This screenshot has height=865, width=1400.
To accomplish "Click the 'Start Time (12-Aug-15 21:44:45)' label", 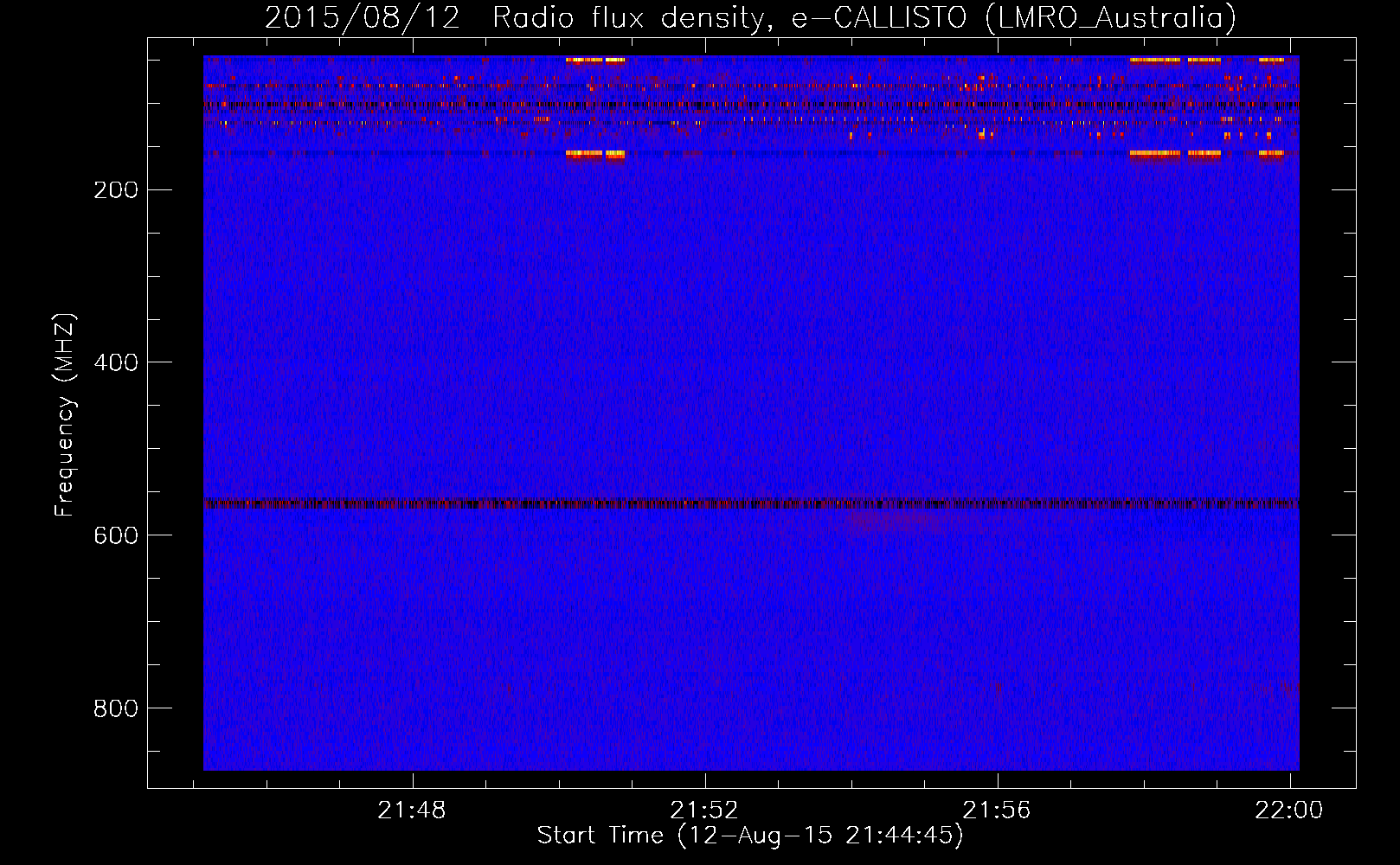I will [x=750, y=836].
